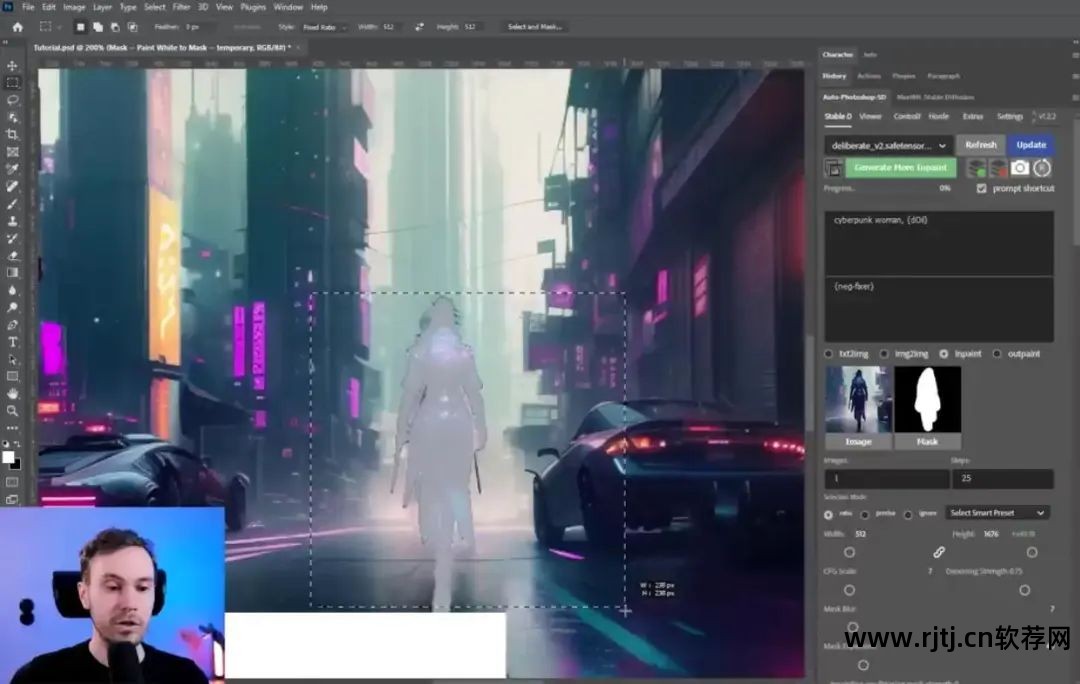Click the Home icon in options bar

coord(17,27)
